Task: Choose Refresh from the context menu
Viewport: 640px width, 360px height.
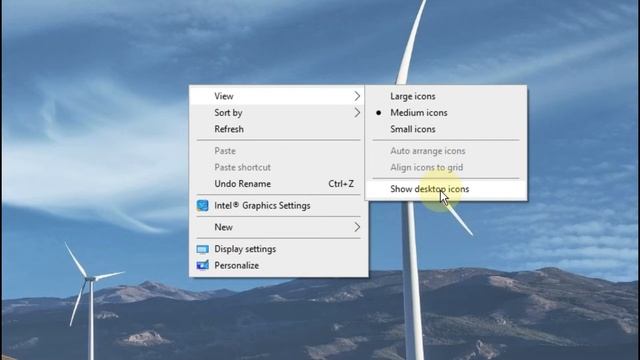Action: click(x=278, y=129)
